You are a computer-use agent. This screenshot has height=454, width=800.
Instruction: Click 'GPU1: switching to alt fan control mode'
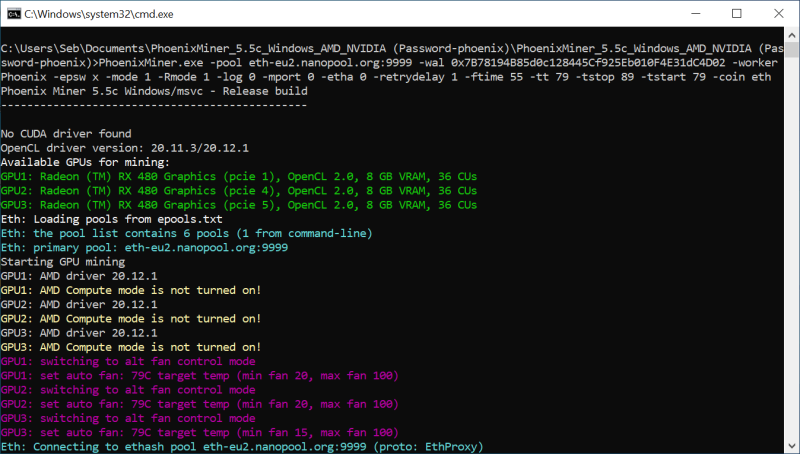[x=128, y=362]
